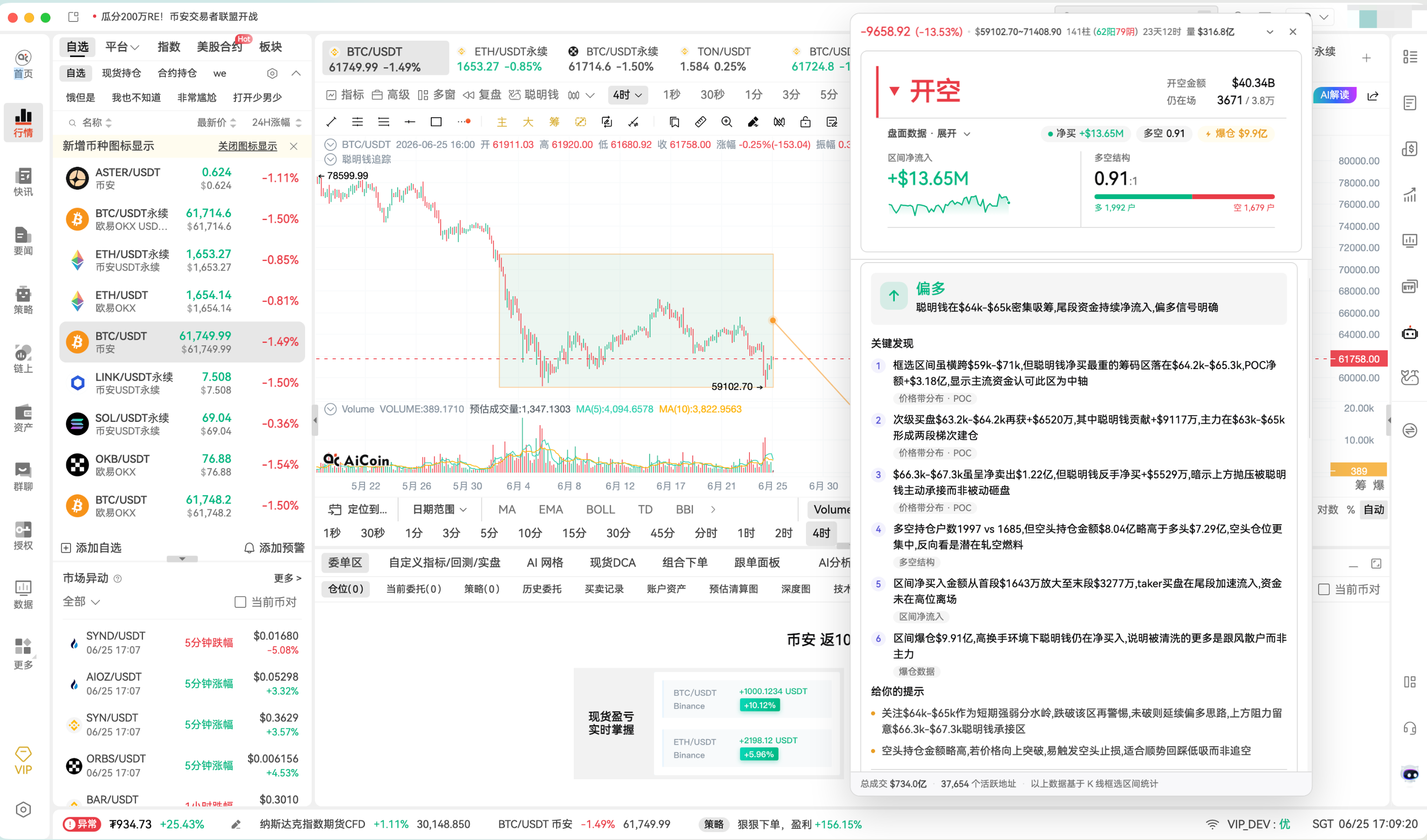Open the 群聊 group chat sidebar icon
Screen dimensions: 1427x840
pos(23,476)
